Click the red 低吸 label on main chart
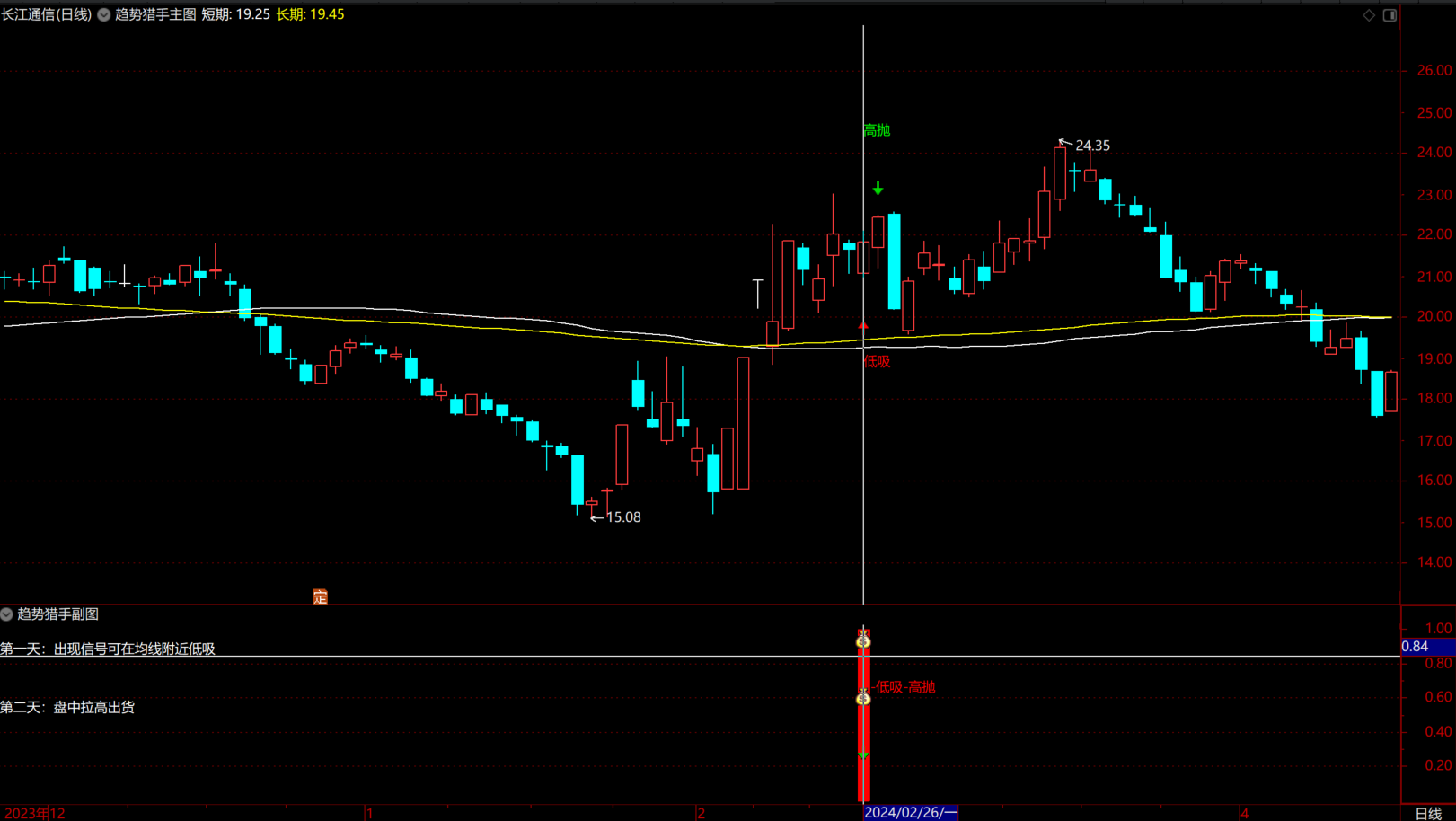Image resolution: width=1456 pixels, height=821 pixels. [x=878, y=362]
